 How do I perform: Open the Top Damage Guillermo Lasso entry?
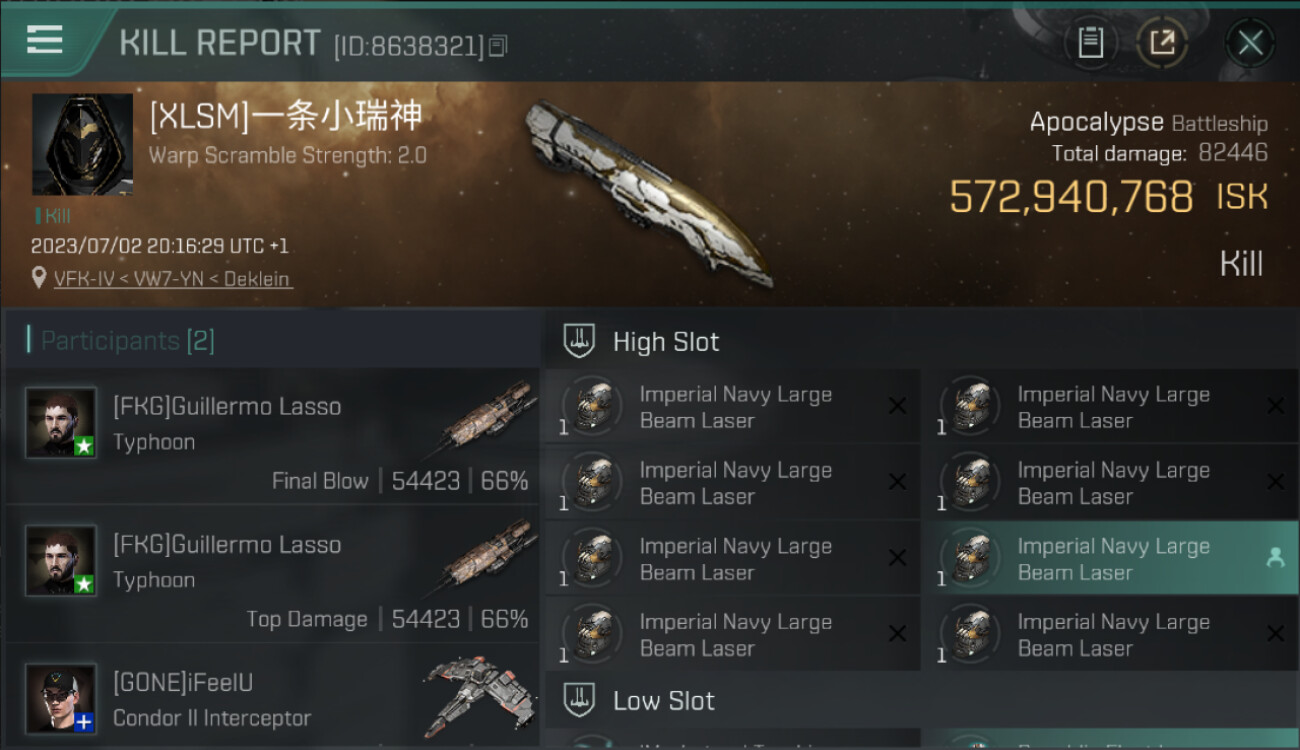(x=273, y=572)
